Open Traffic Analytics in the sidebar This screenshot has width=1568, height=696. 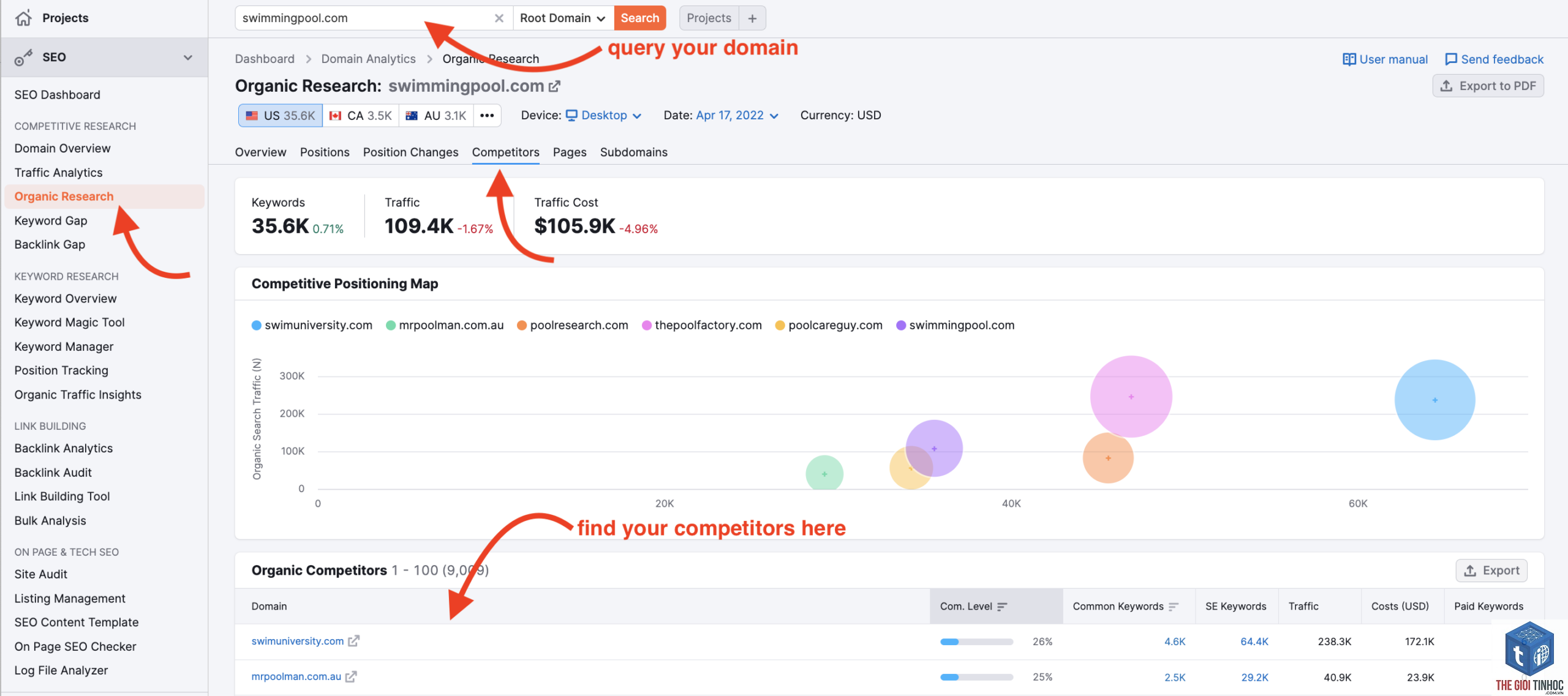point(58,173)
